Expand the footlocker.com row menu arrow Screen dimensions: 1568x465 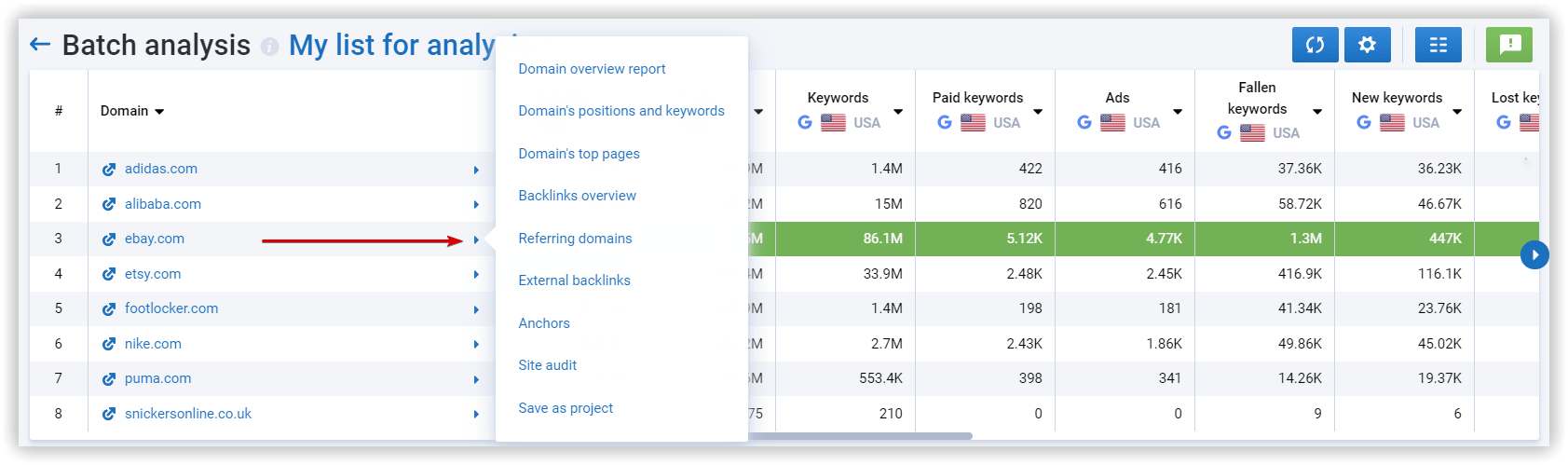click(476, 309)
